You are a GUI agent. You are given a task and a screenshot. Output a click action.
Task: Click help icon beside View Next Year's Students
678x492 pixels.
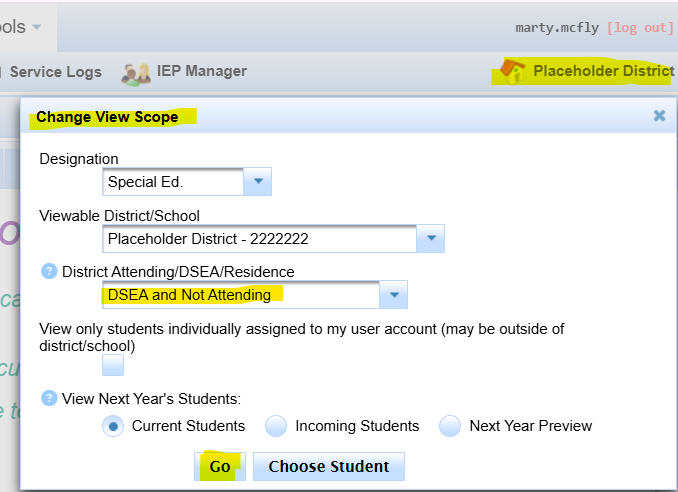48,398
